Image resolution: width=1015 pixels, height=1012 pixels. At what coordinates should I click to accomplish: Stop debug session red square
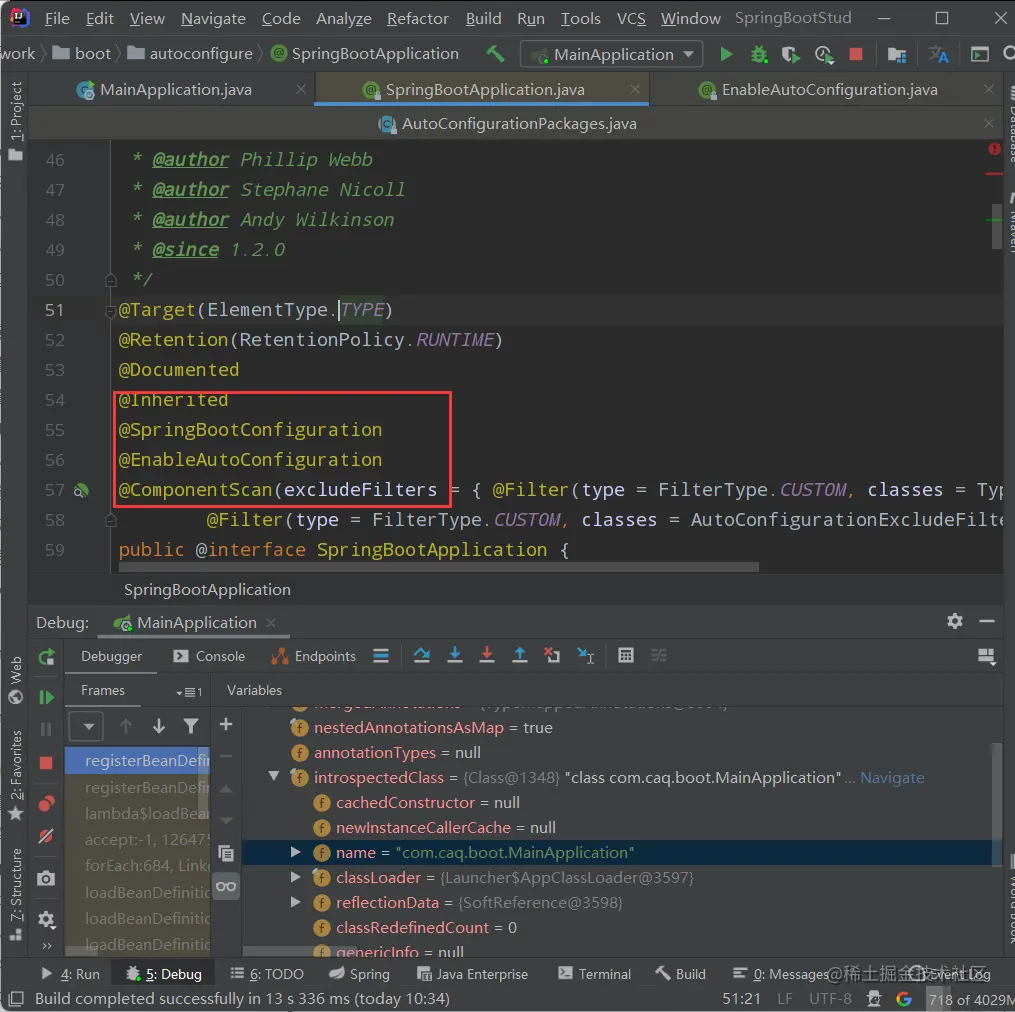click(46, 763)
